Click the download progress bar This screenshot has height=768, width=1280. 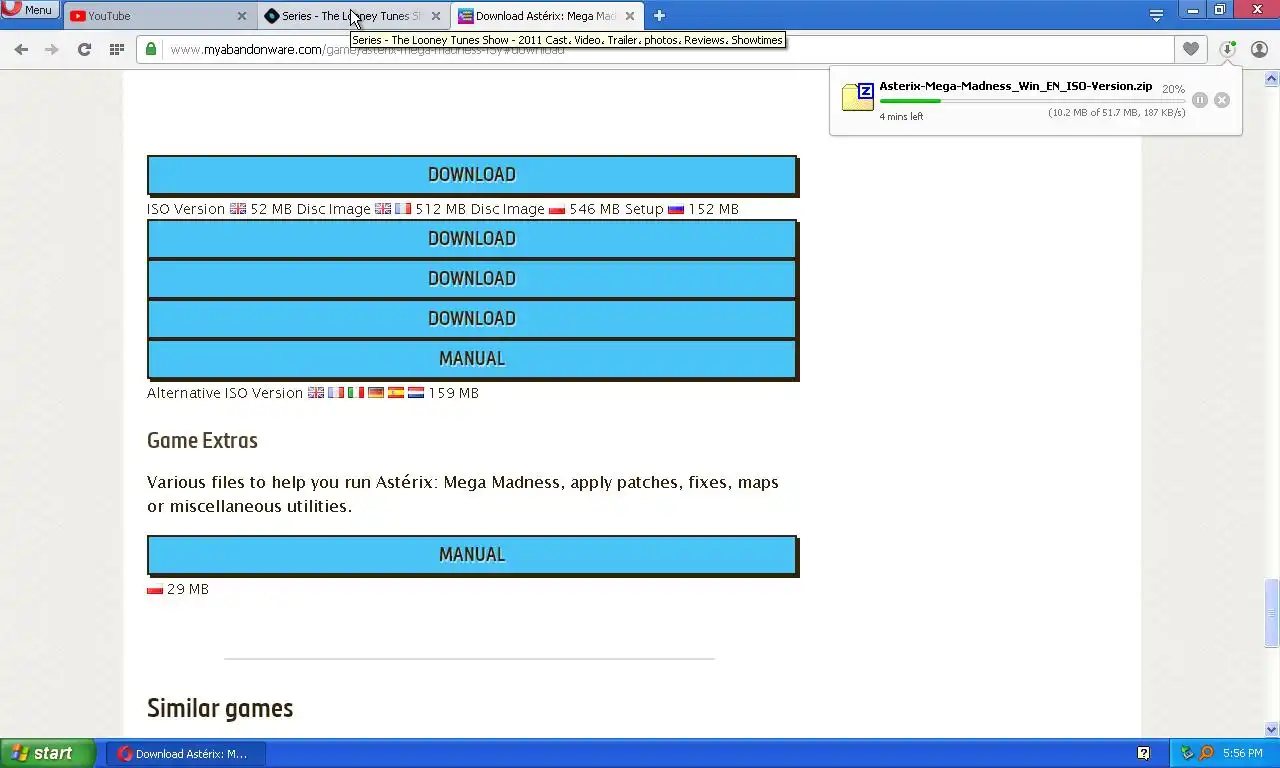(1031, 101)
